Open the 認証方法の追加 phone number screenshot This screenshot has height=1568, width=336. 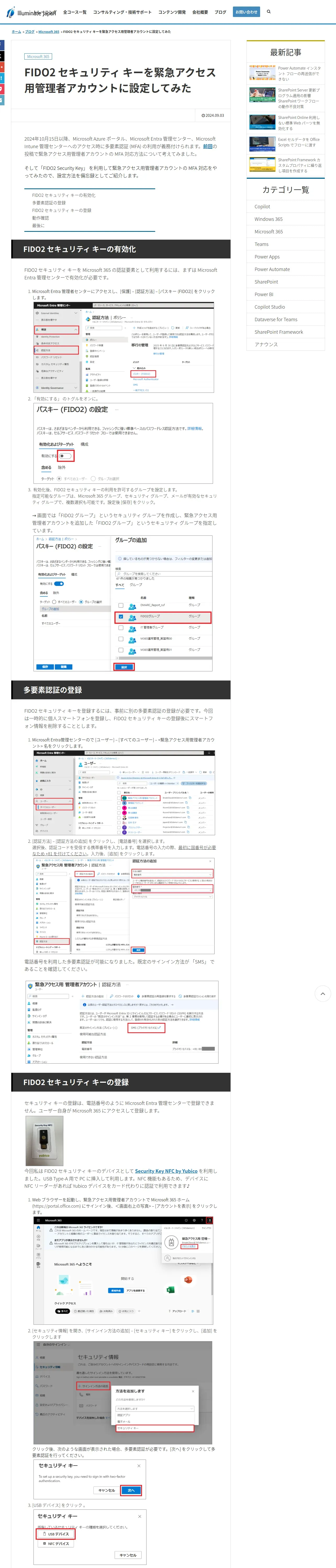coord(123,906)
